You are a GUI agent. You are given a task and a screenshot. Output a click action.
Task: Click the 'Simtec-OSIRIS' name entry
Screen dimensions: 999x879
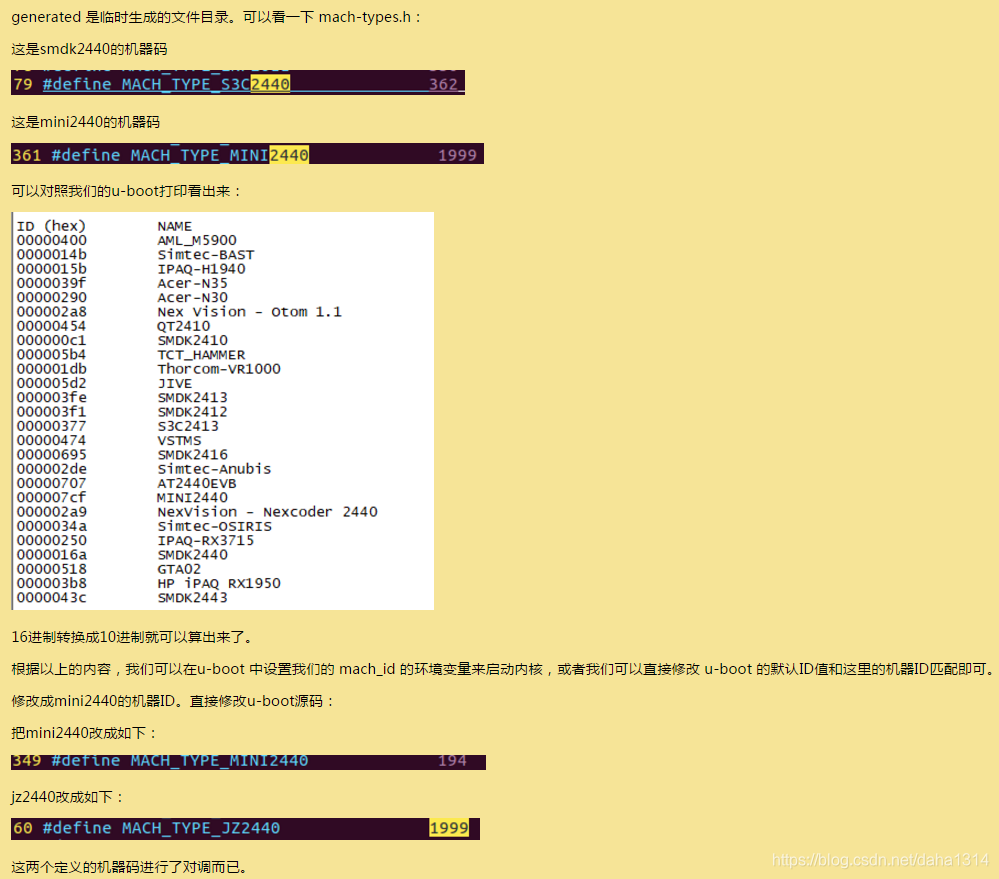[x=215, y=526]
